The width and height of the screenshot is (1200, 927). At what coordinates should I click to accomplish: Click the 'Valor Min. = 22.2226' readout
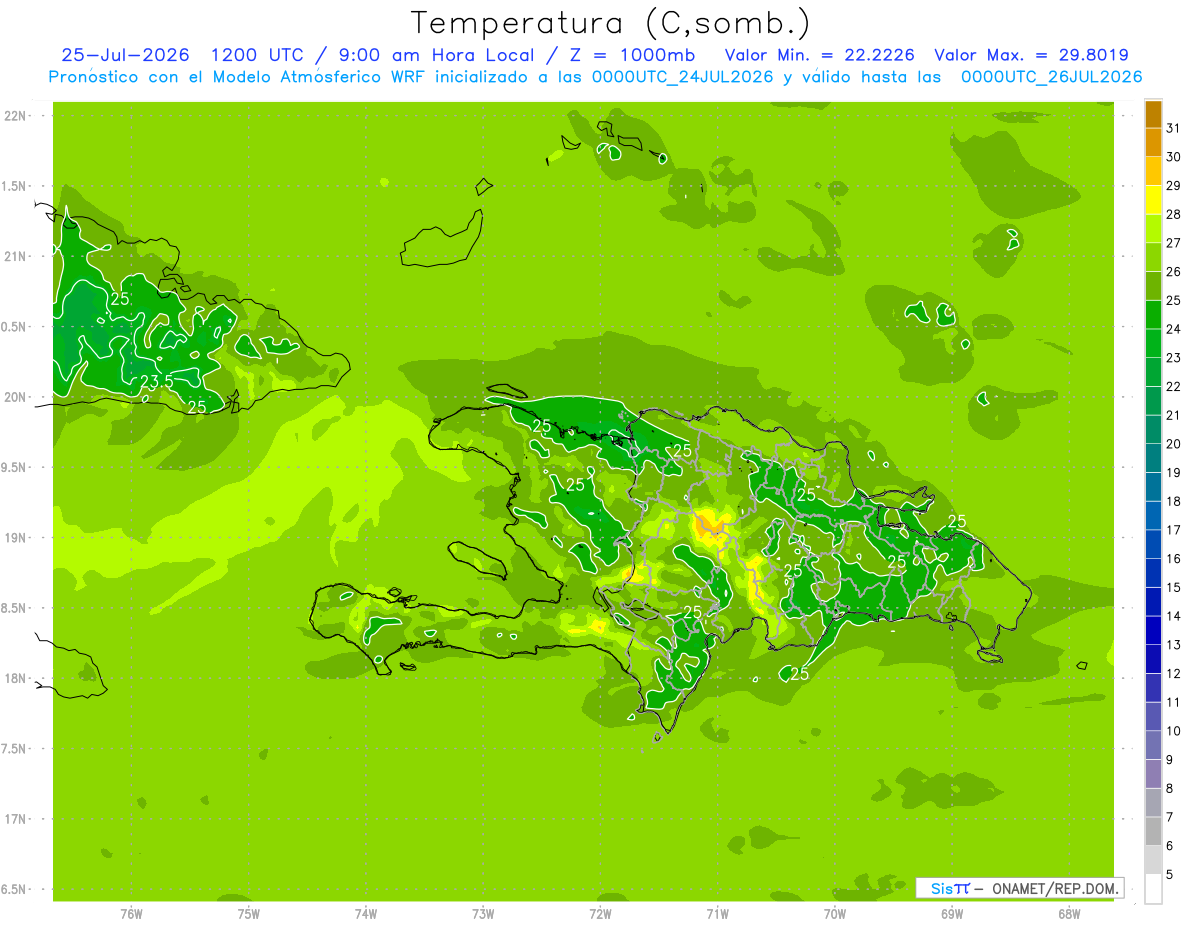click(819, 55)
